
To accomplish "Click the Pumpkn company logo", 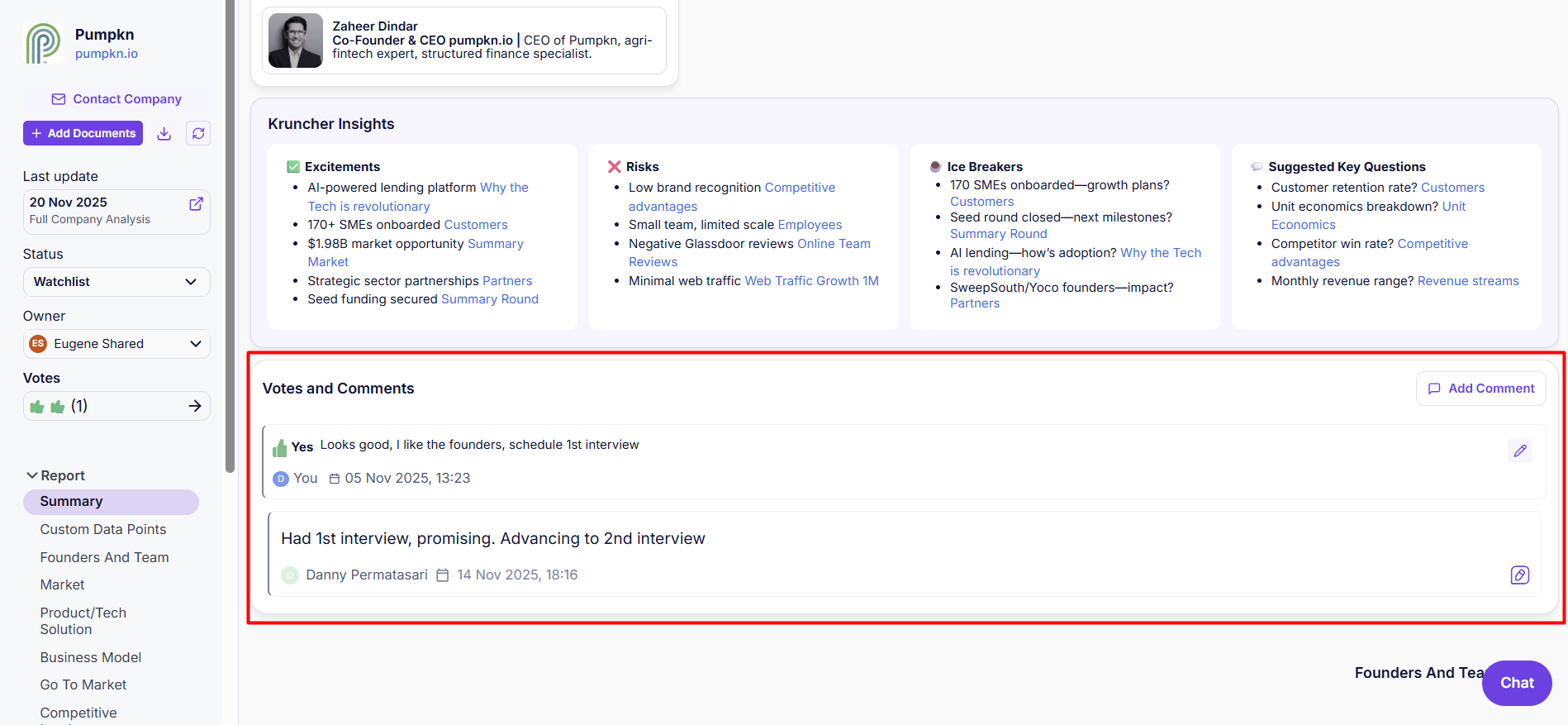I will tap(43, 44).
